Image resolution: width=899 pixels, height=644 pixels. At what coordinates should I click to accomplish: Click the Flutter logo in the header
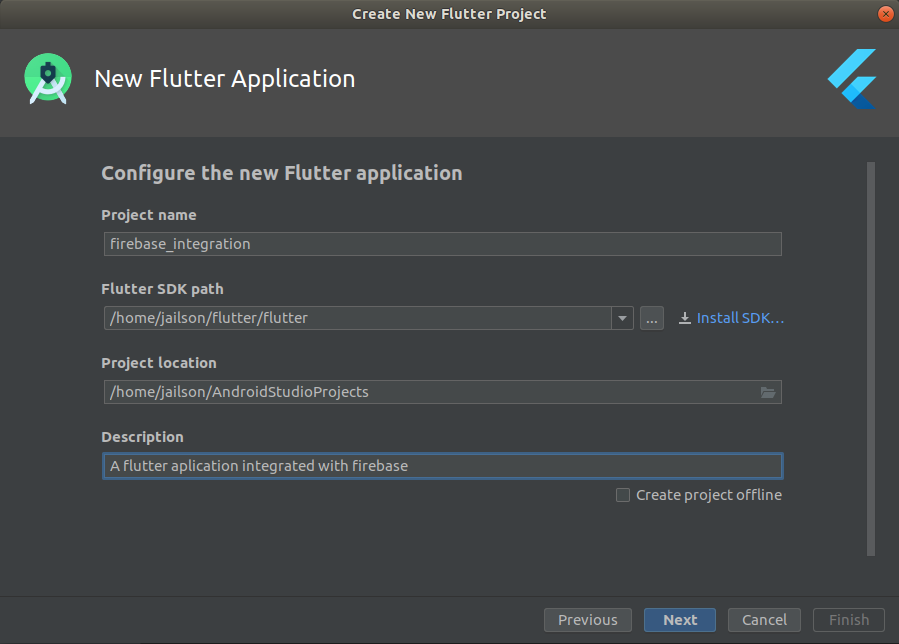click(x=852, y=79)
